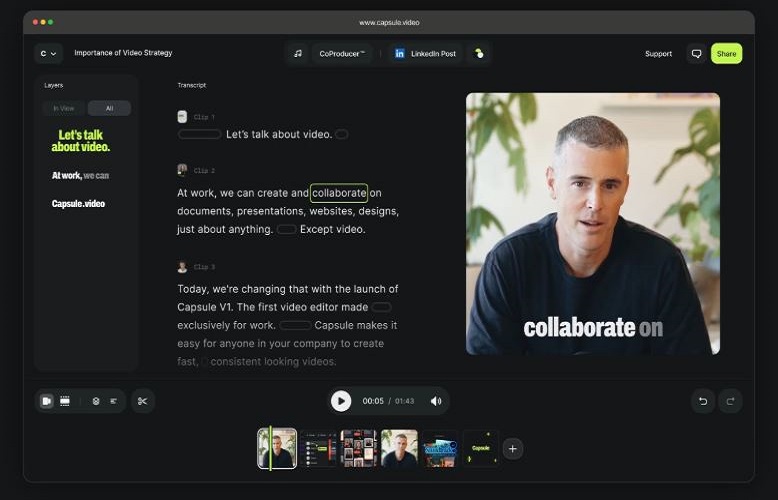Switch layers filter to All
Image resolution: width=778 pixels, height=500 pixels.
point(109,108)
